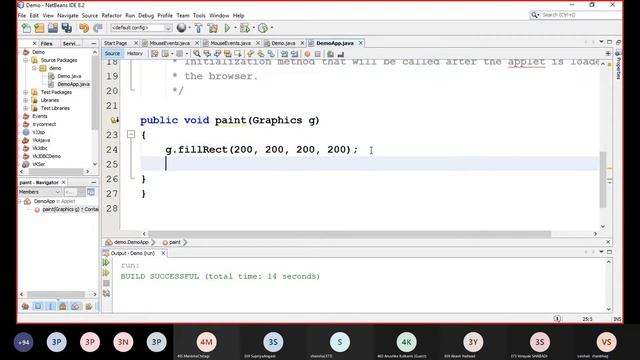
Task: Click the Output settings icon below stop
Action: point(106,293)
